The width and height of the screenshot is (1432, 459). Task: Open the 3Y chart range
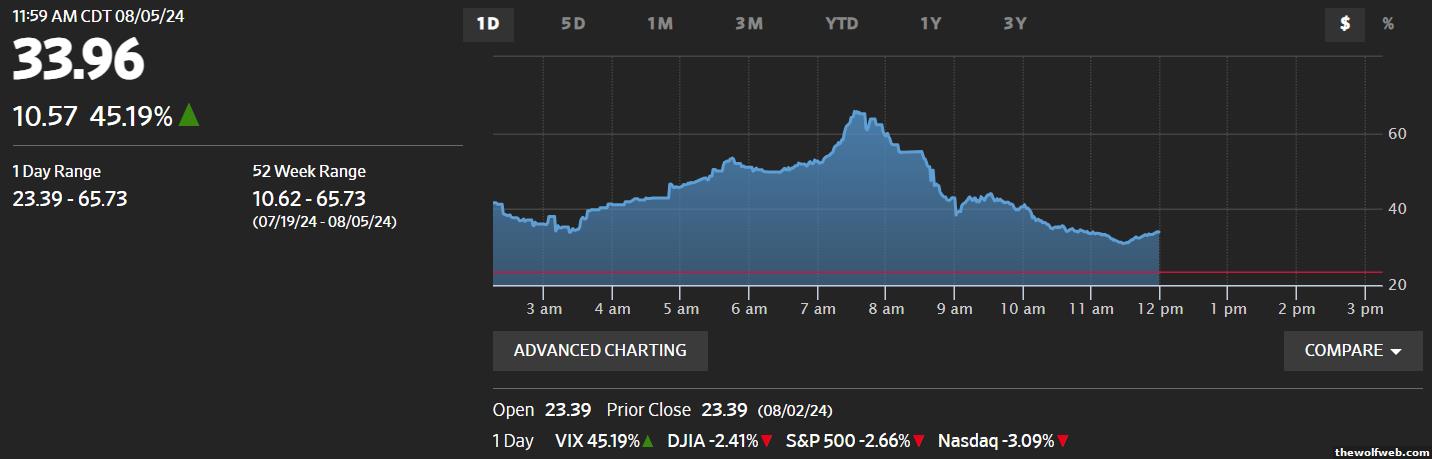pyautogui.click(x=1015, y=24)
